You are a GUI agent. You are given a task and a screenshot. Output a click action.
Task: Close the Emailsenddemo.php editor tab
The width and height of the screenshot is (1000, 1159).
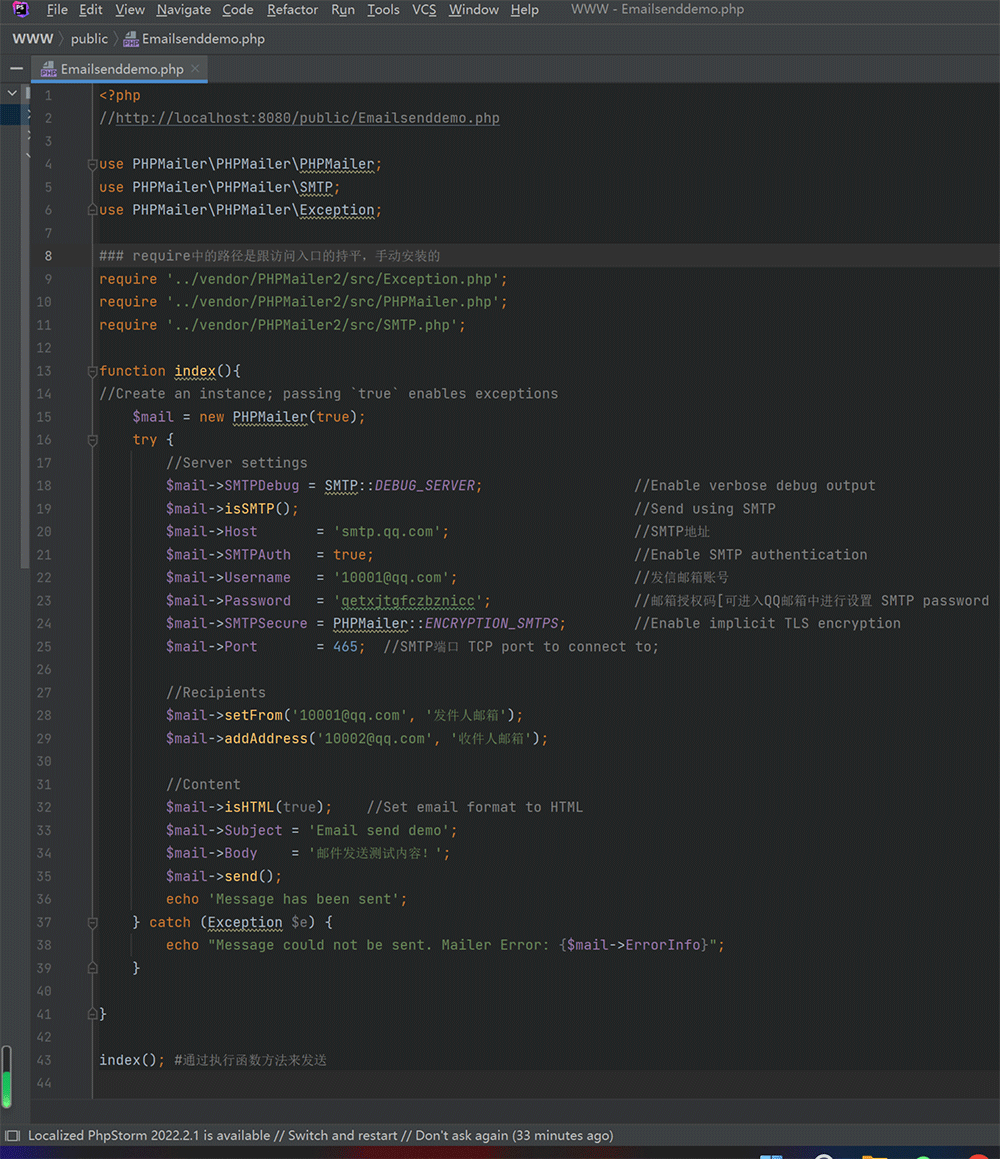(197, 69)
